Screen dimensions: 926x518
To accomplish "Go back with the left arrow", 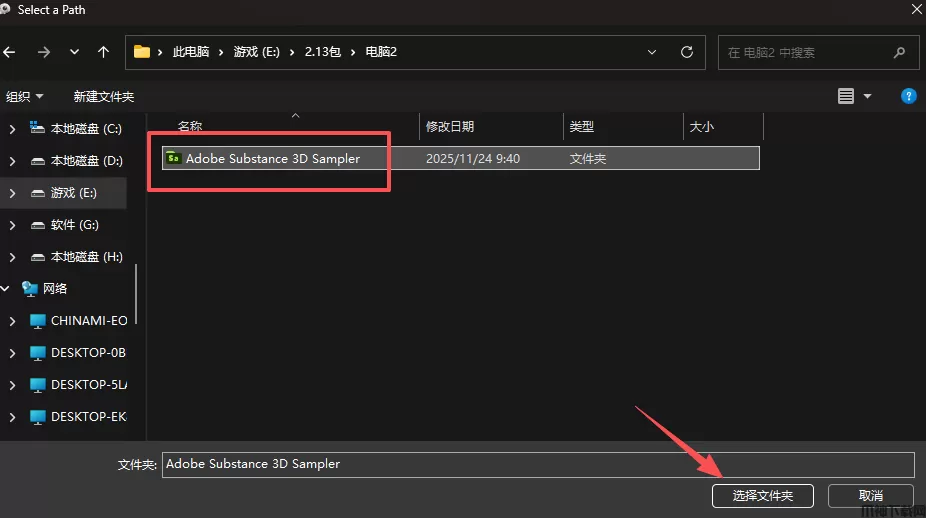I will coord(9,52).
